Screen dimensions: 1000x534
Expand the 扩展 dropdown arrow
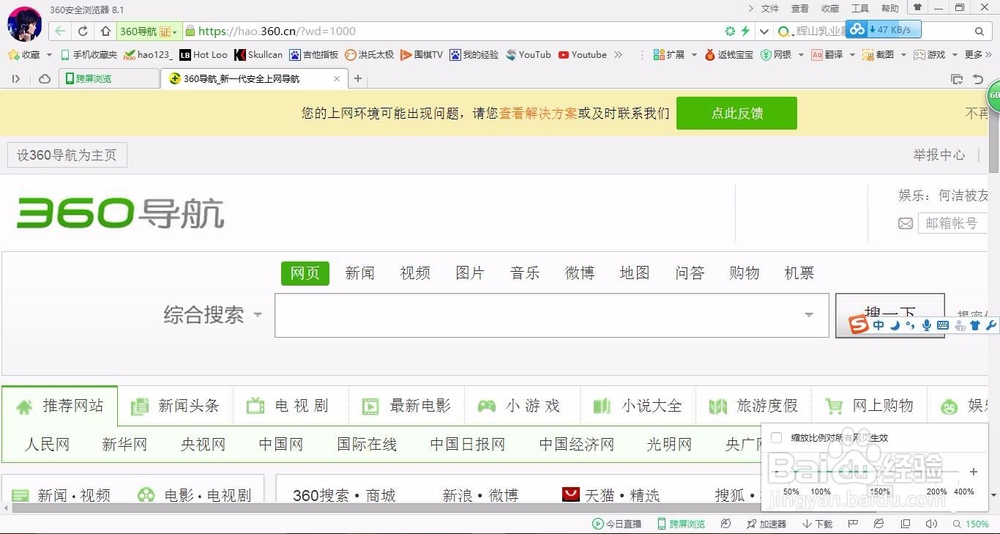pos(694,55)
